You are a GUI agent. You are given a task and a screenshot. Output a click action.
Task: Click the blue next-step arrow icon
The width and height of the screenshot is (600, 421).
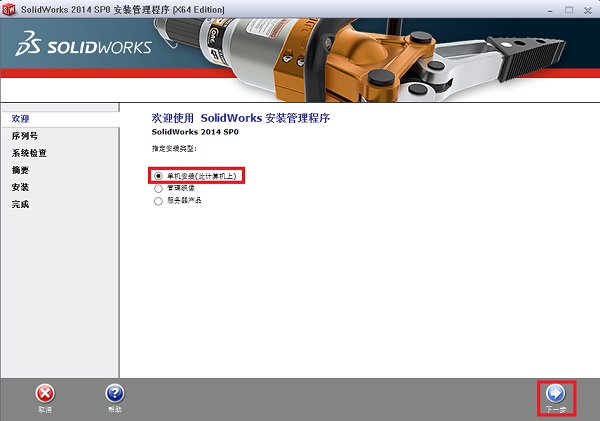[556, 393]
